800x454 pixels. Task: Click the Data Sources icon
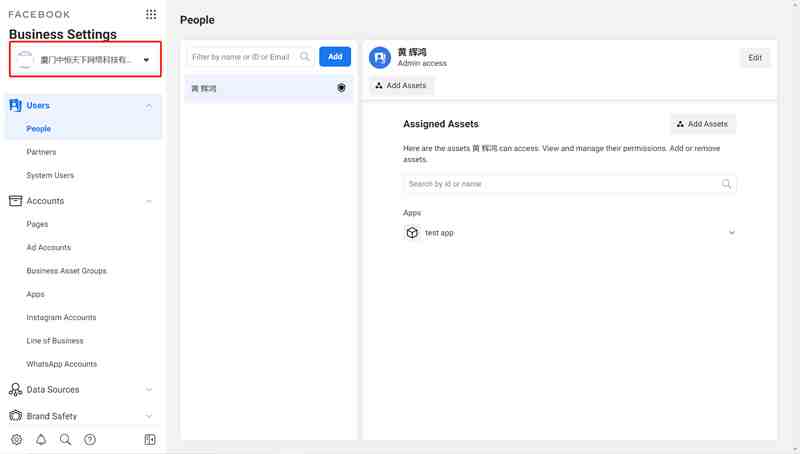coord(16,390)
